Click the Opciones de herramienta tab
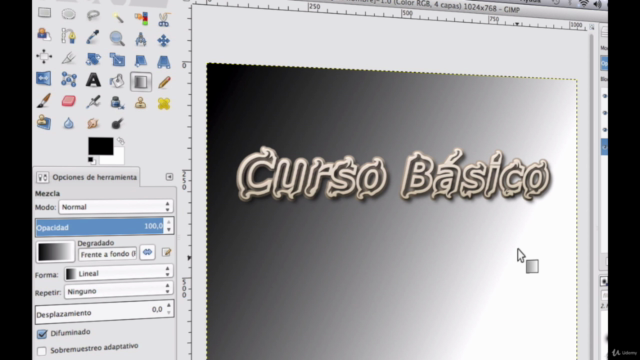This screenshot has height=360, width=640. click(87, 177)
